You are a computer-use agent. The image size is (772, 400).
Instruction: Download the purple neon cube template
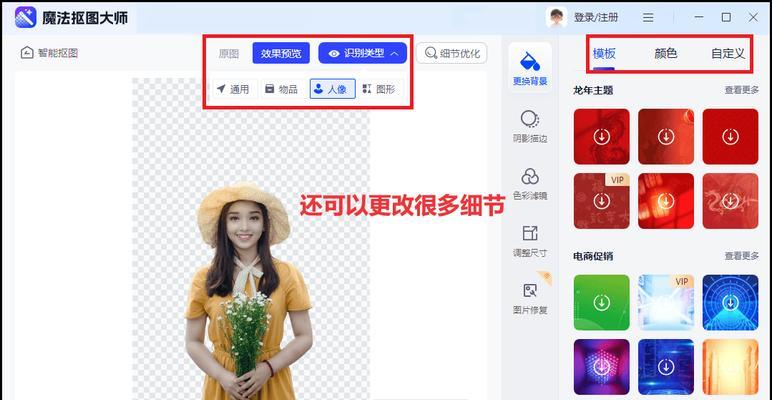tap(602, 367)
